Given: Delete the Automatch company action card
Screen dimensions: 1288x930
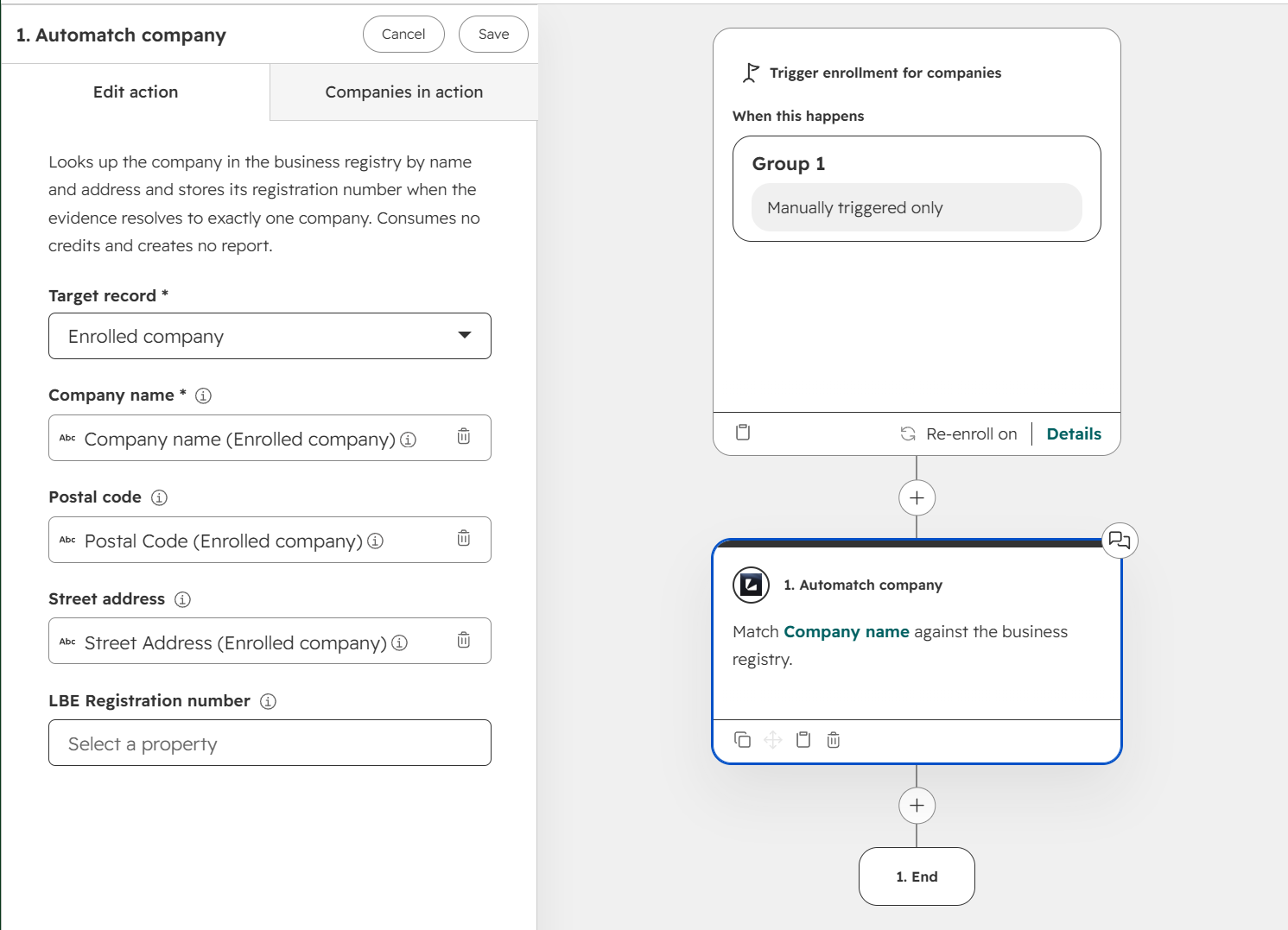Looking at the screenshot, I should coord(834,740).
